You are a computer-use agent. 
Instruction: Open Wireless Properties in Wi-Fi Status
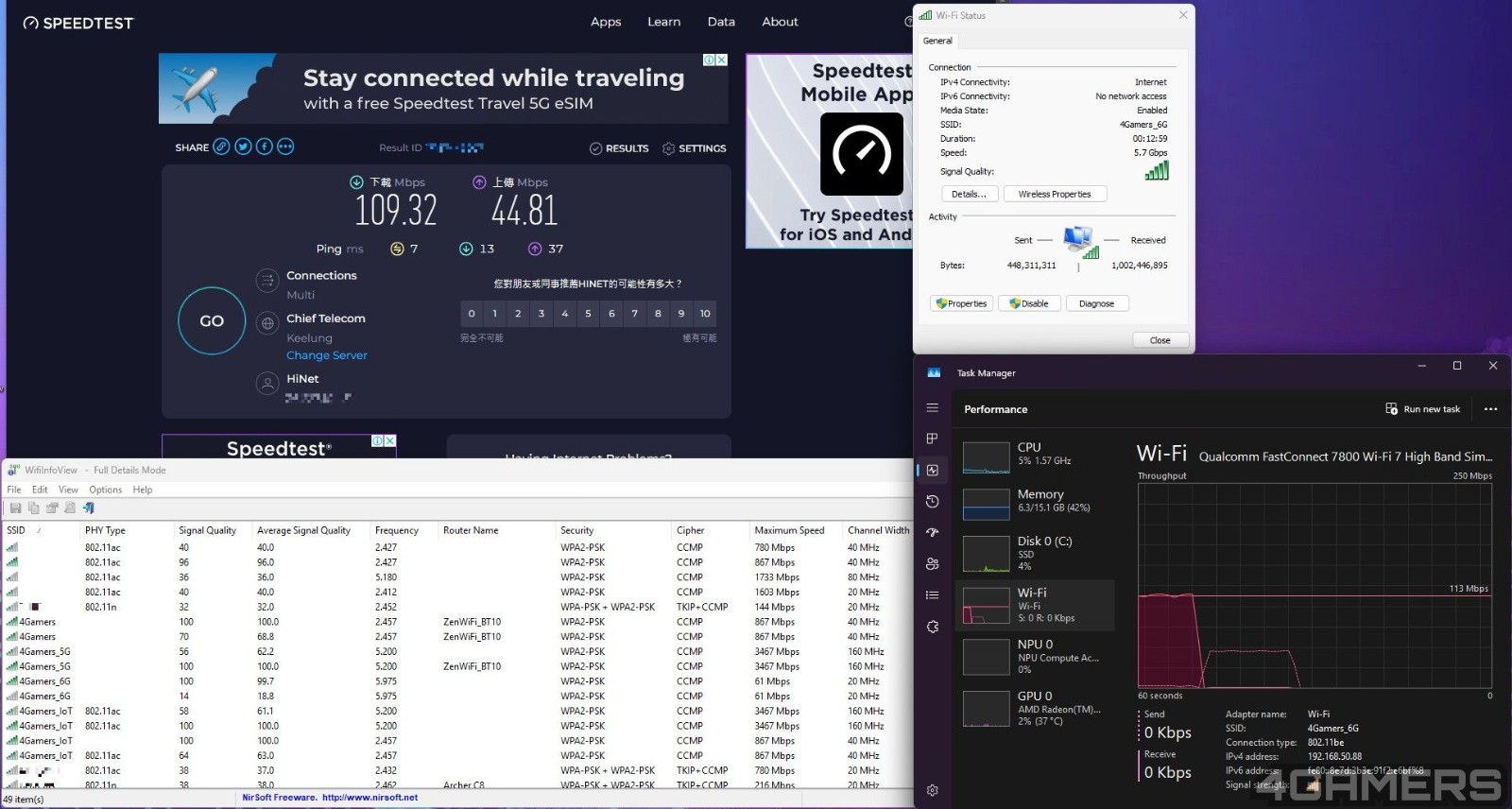[1055, 194]
